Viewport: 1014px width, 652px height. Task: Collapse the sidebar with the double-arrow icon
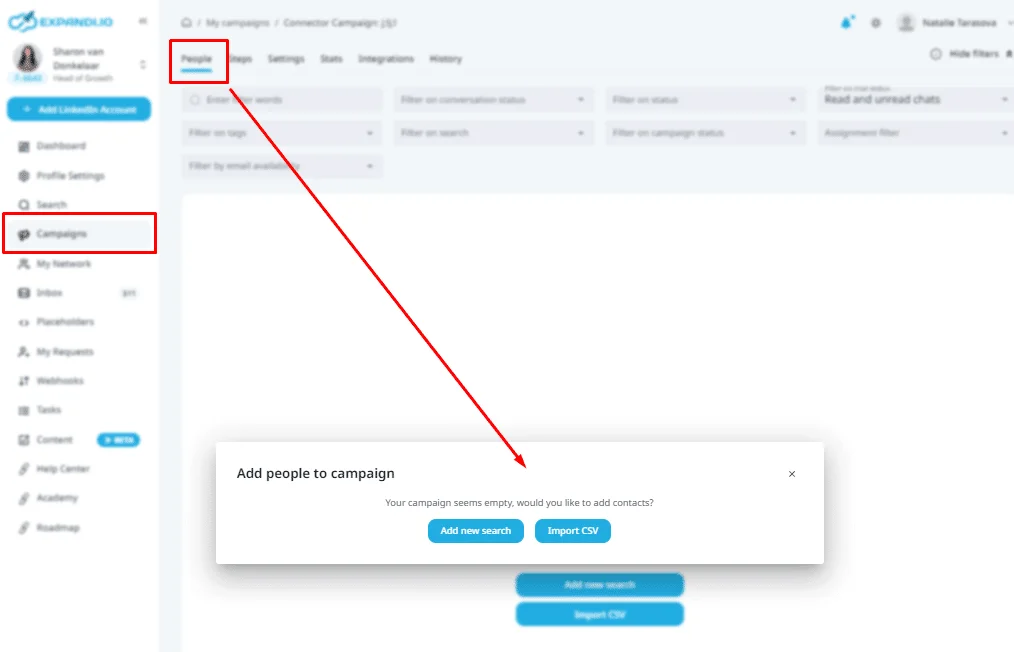click(143, 21)
